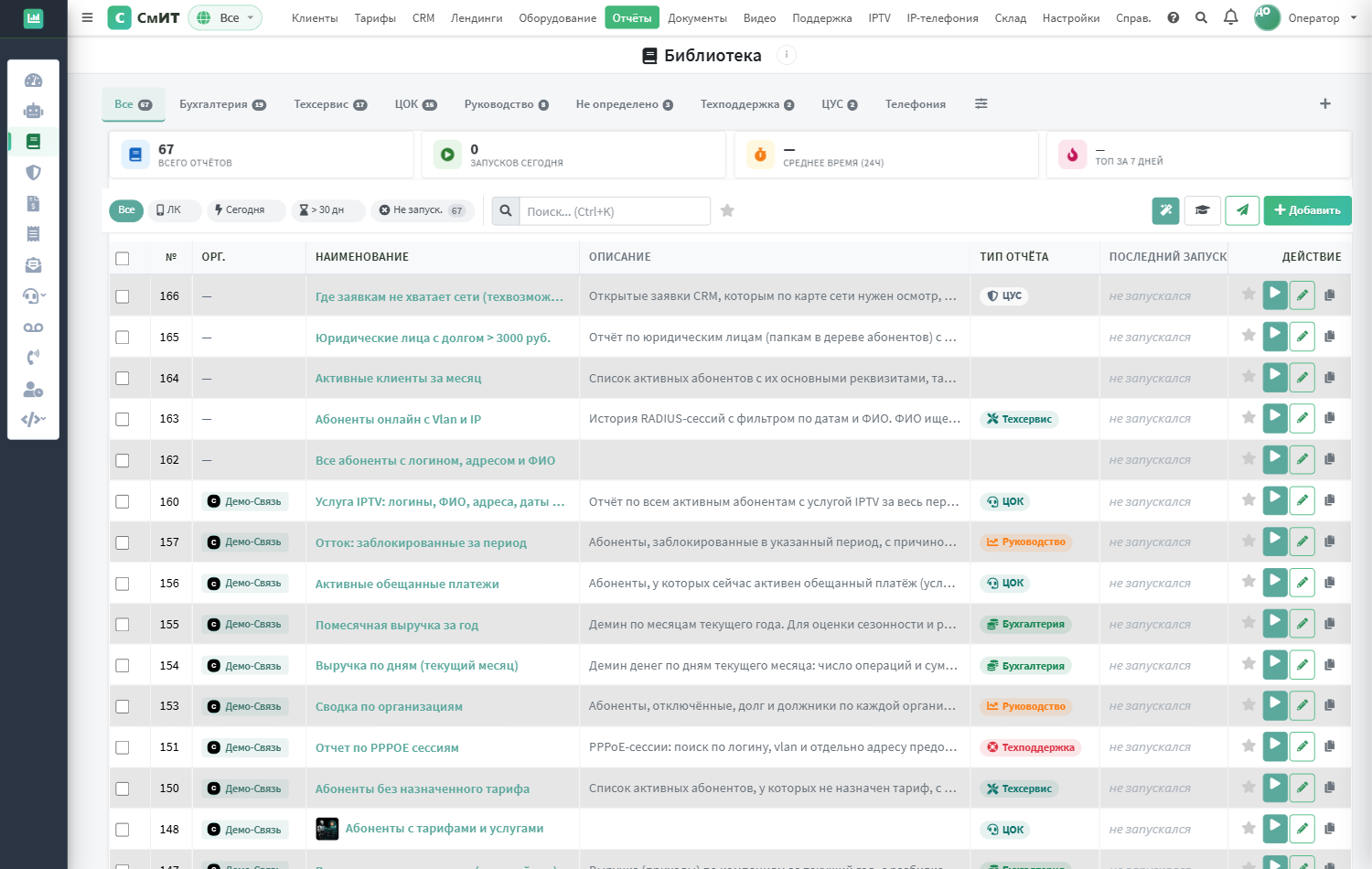Viewport: 1372px width, 869px height.
Task: Apply the Не запуск. filter chip
Action: tap(423, 210)
